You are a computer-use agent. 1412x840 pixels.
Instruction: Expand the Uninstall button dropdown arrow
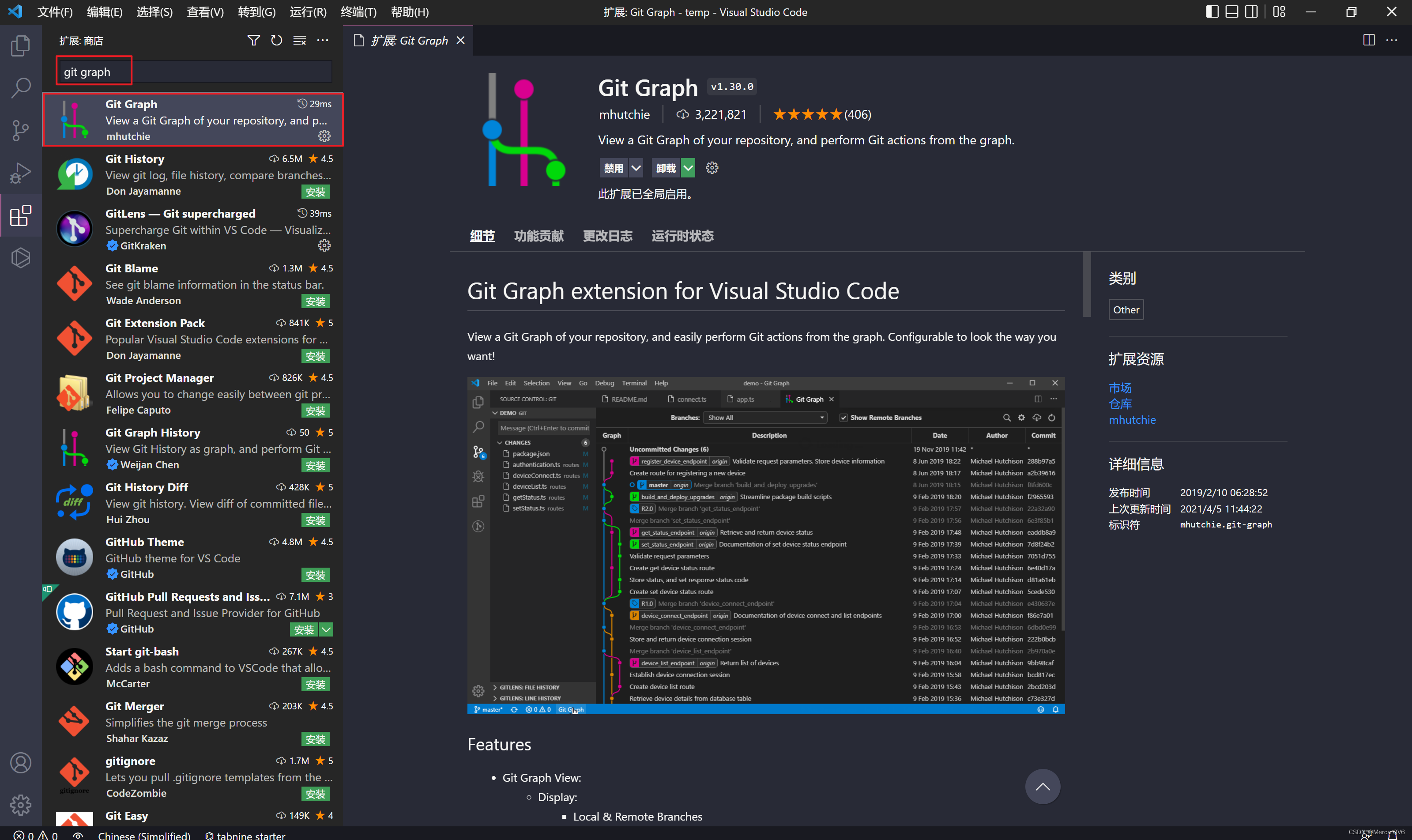click(x=688, y=168)
